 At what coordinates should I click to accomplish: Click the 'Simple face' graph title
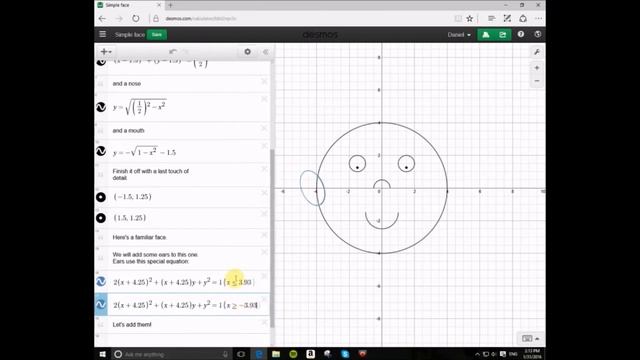pyautogui.click(x=130, y=35)
